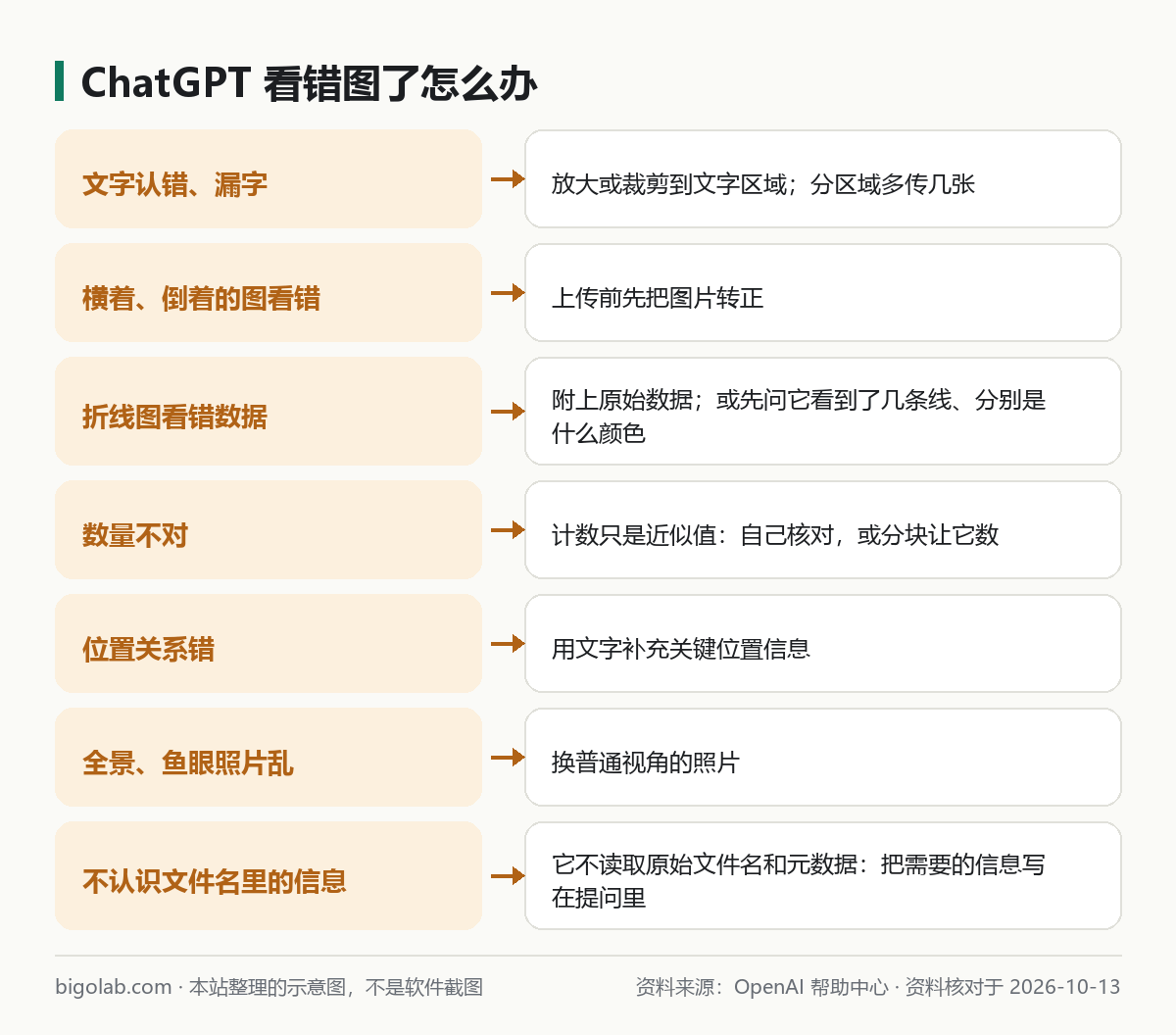Select the "横着、倒着的图看错" card
Viewport: 1176px width, 1035px height.
(269, 292)
